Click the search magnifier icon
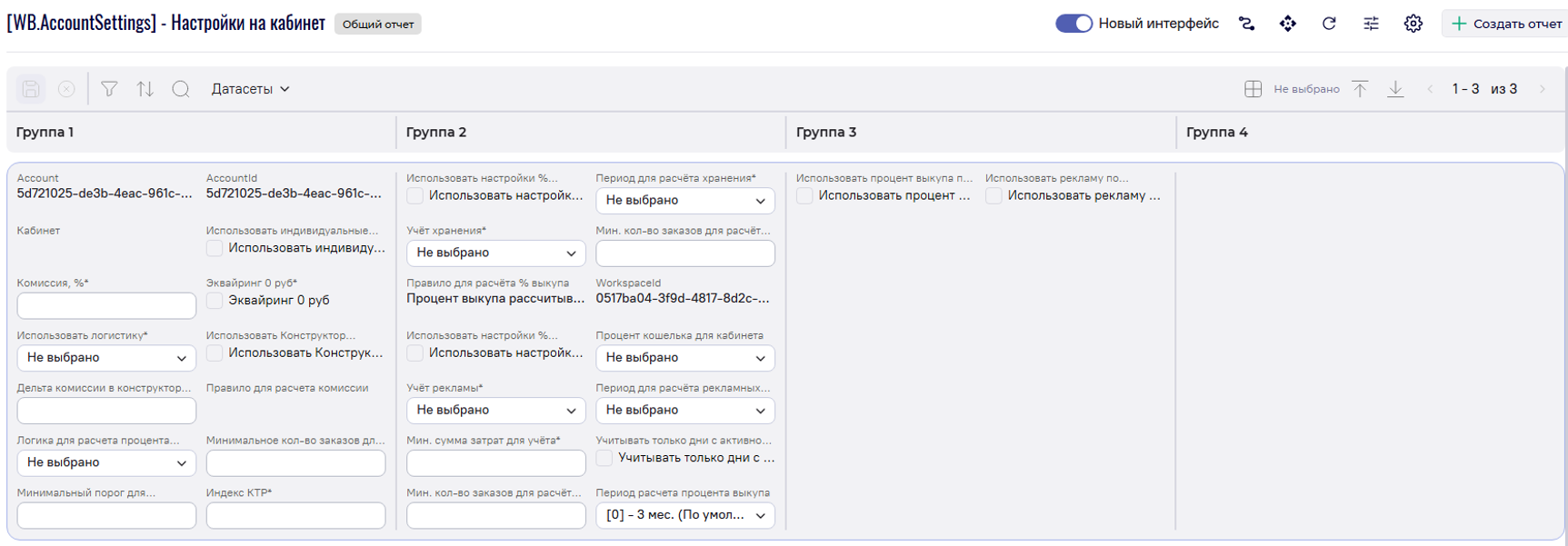This screenshot has height=546, width=1568. pos(181,89)
